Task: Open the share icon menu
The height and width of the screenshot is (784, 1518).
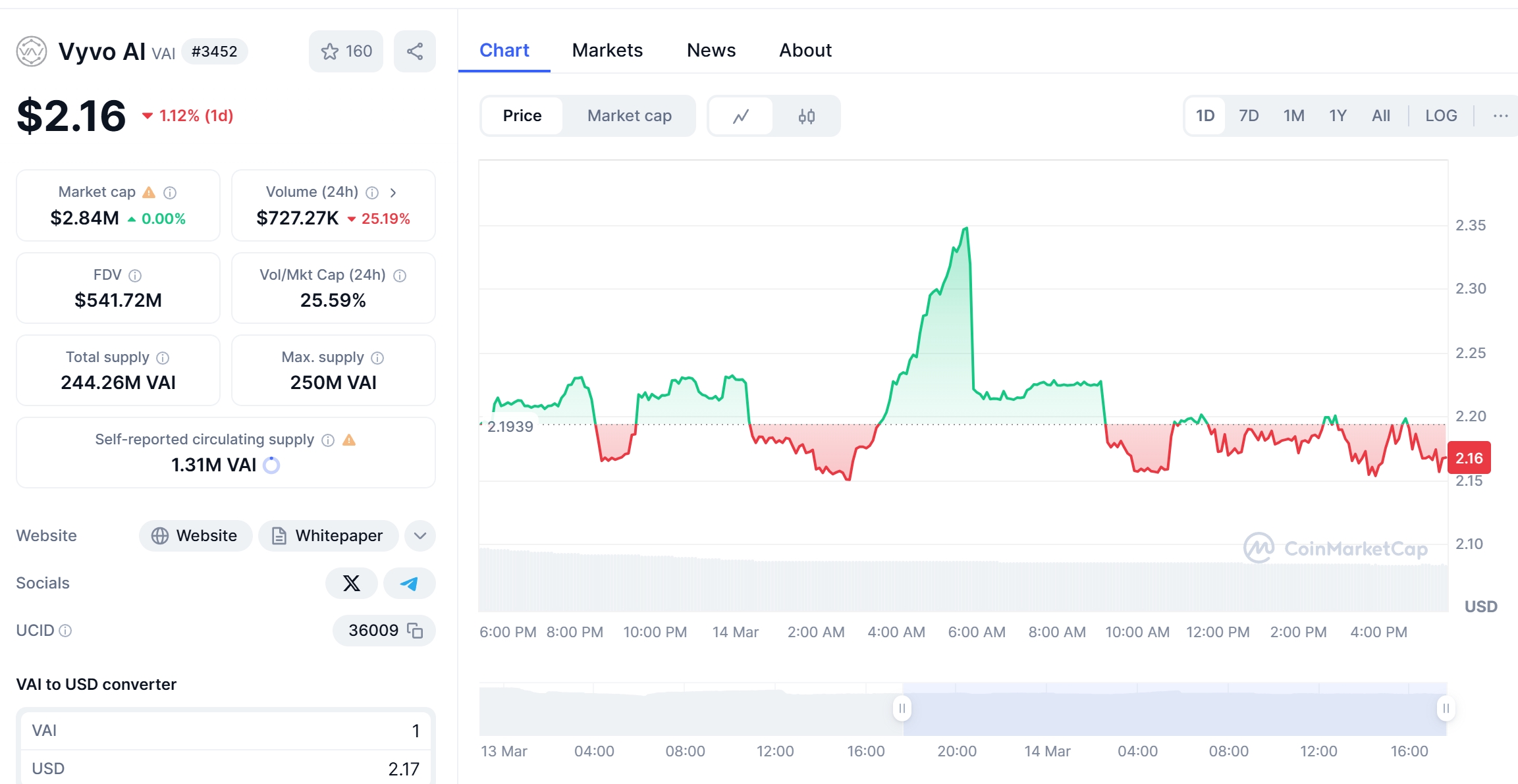Action: coord(415,51)
